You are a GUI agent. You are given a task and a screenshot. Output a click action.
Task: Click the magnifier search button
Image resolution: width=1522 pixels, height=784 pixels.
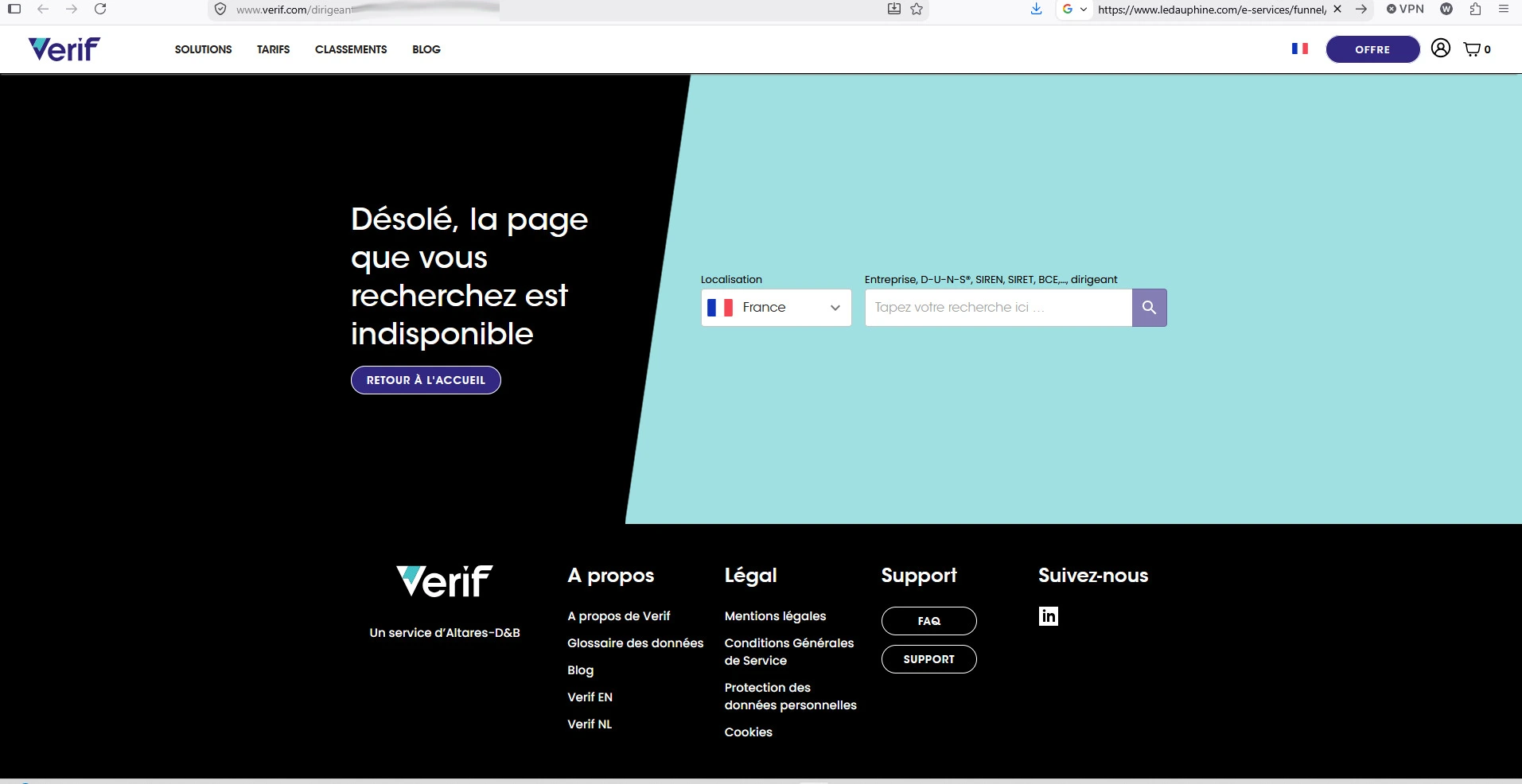1149,308
